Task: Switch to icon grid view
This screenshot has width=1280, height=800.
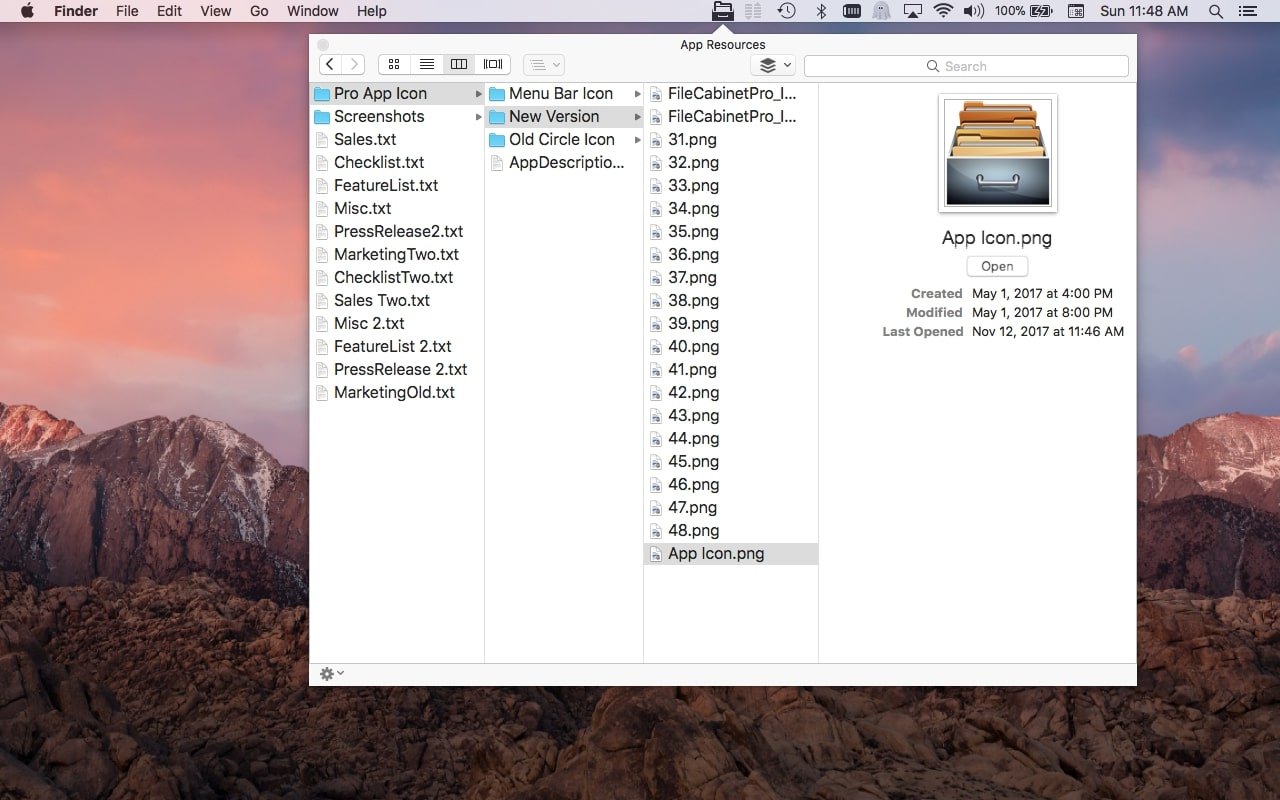Action: 394,63
